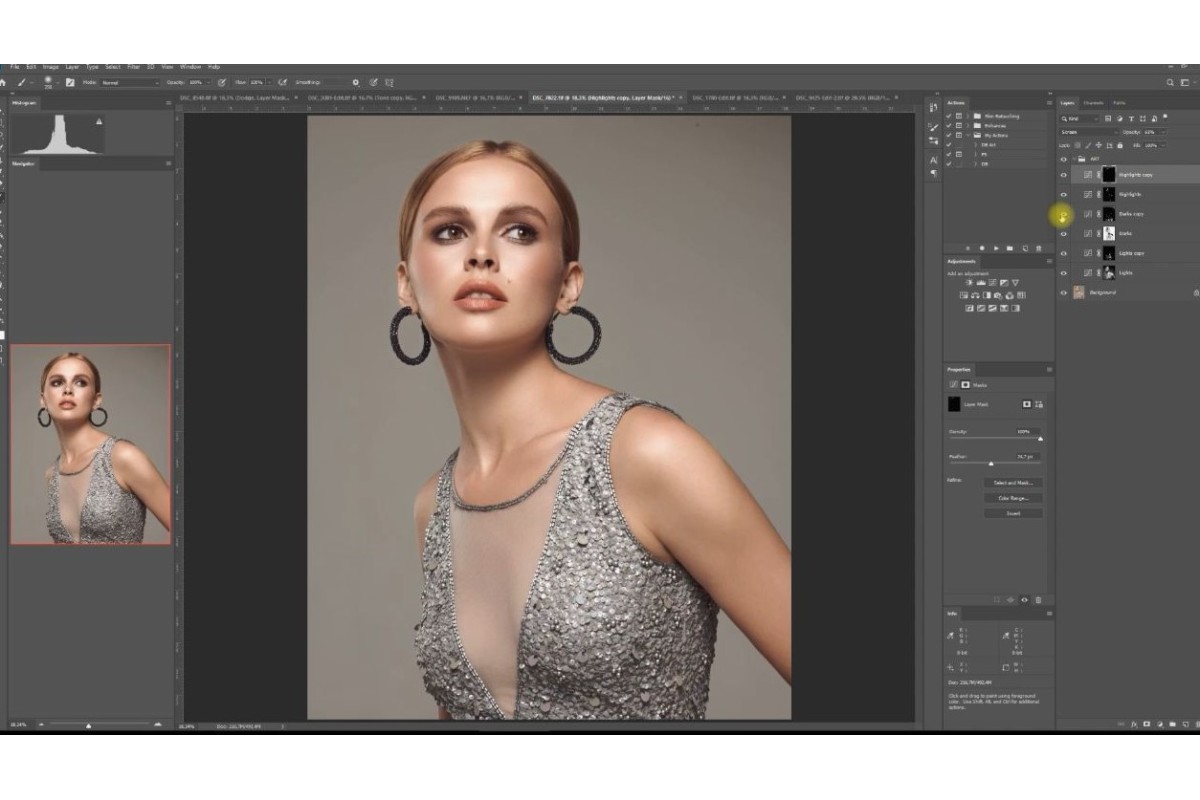
Task: Click the Play action button in Actions panel
Action: (996, 248)
